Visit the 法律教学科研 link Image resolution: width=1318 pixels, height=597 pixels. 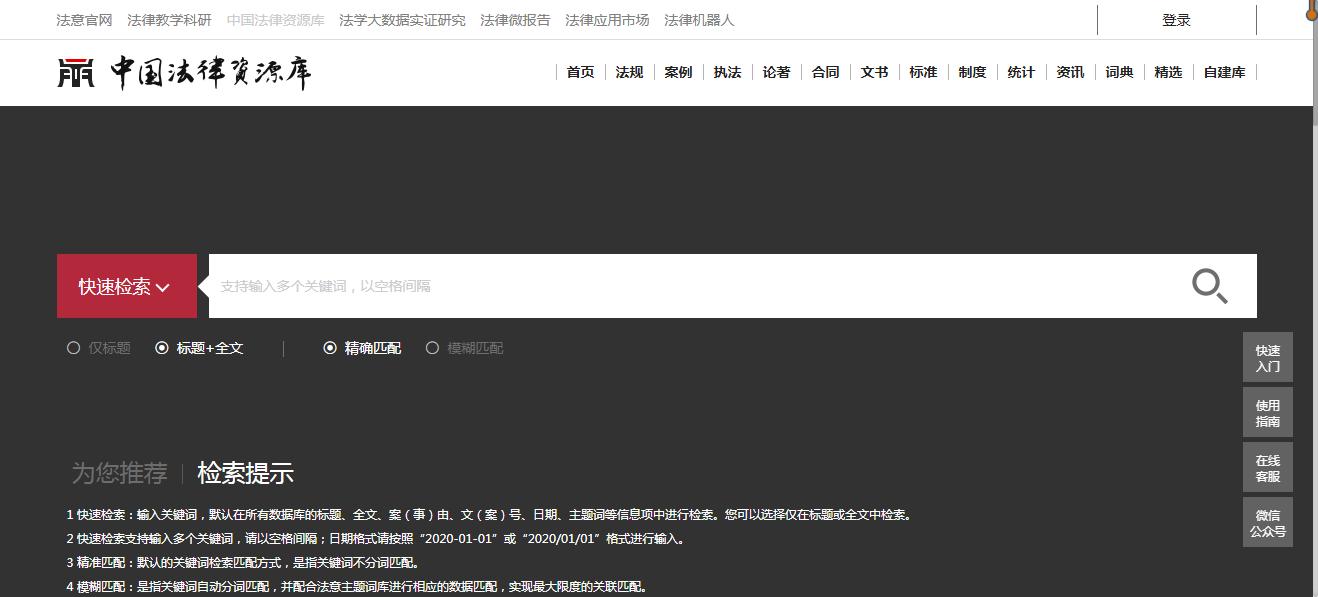(169, 20)
